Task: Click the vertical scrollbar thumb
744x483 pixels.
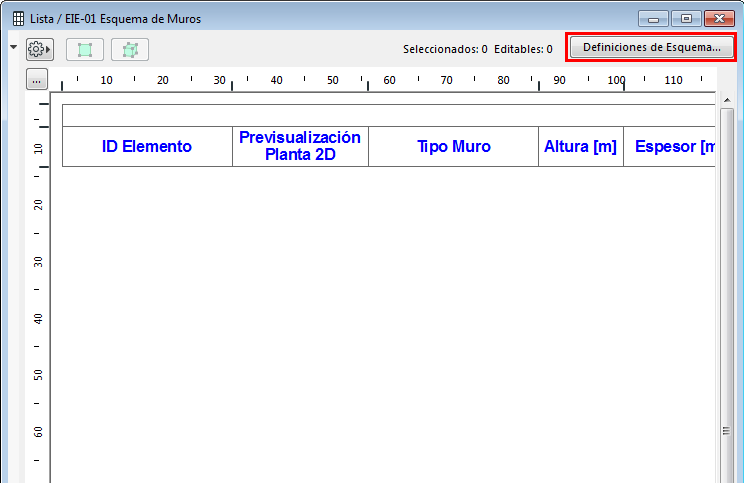Action: (x=726, y=294)
